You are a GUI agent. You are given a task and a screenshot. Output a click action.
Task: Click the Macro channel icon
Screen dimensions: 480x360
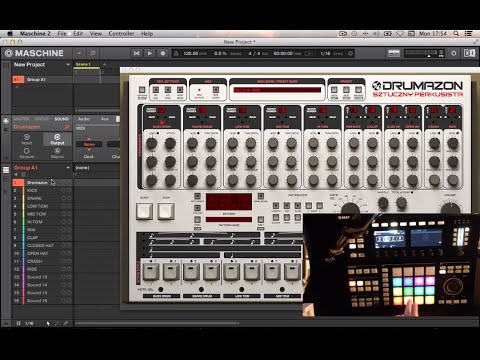(57, 153)
